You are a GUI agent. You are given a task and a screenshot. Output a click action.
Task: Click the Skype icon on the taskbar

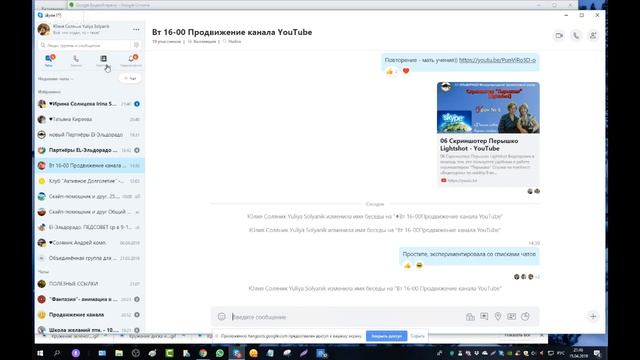pyautogui.click(x=237, y=353)
